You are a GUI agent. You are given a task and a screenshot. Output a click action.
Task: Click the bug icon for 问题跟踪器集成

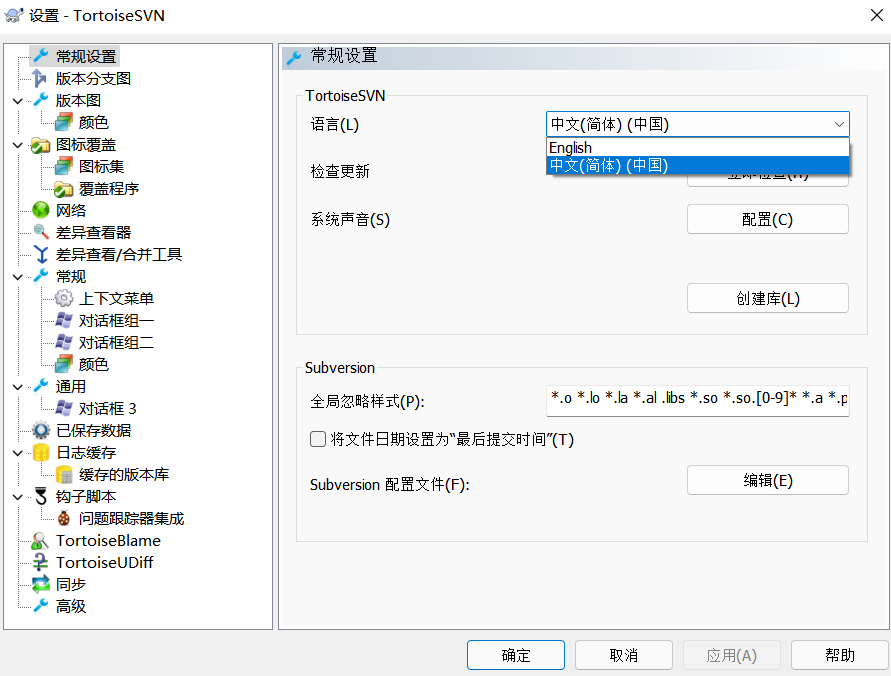[x=64, y=518]
